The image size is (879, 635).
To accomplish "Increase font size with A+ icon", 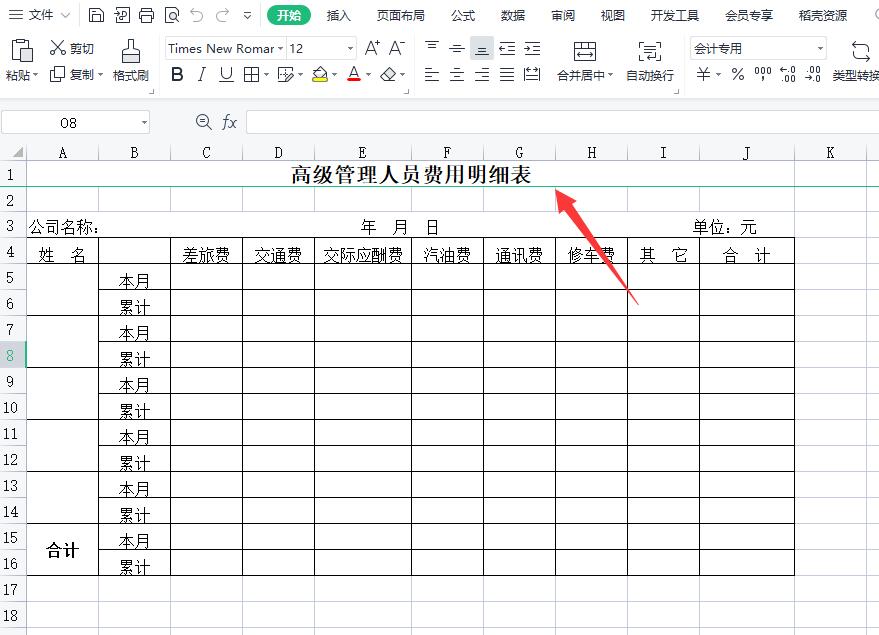I will 372,45.
